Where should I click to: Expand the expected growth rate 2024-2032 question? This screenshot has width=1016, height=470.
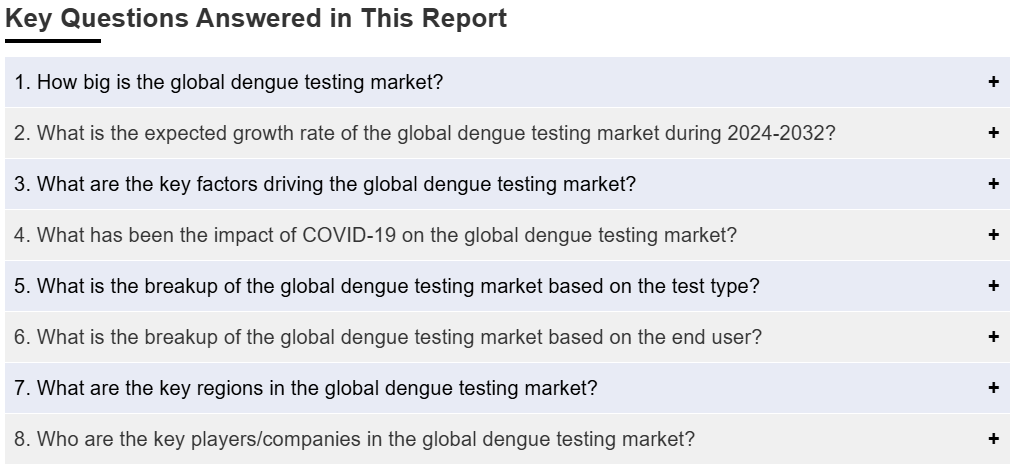tap(425, 134)
